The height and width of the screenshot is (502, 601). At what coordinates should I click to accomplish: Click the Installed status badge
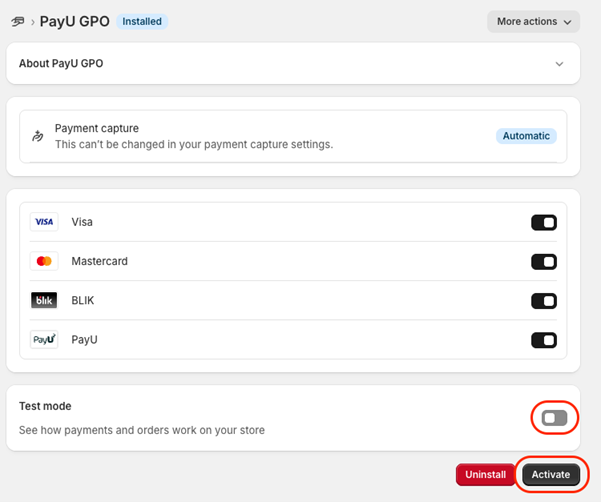pyautogui.click(x=142, y=21)
